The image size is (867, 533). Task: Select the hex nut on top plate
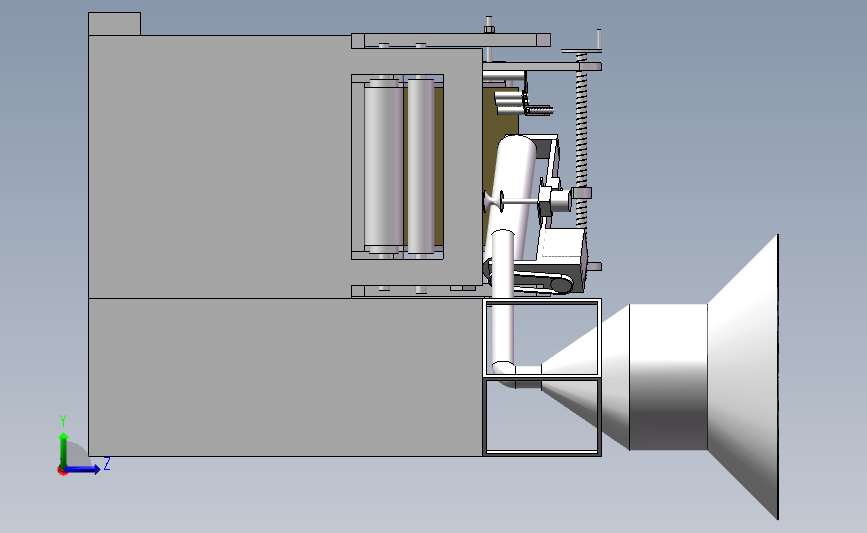(x=489, y=29)
